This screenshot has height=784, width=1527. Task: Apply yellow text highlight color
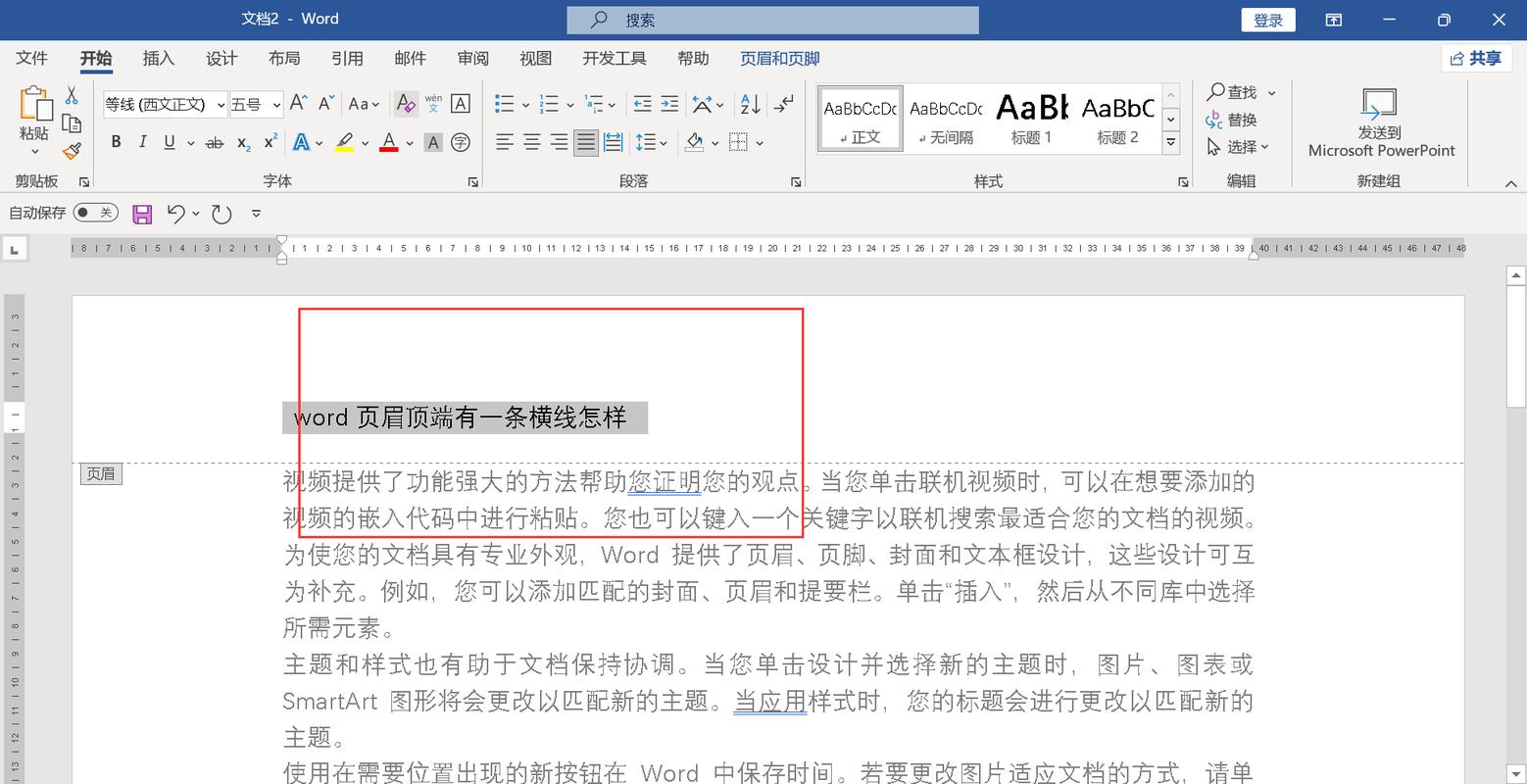click(344, 143)
